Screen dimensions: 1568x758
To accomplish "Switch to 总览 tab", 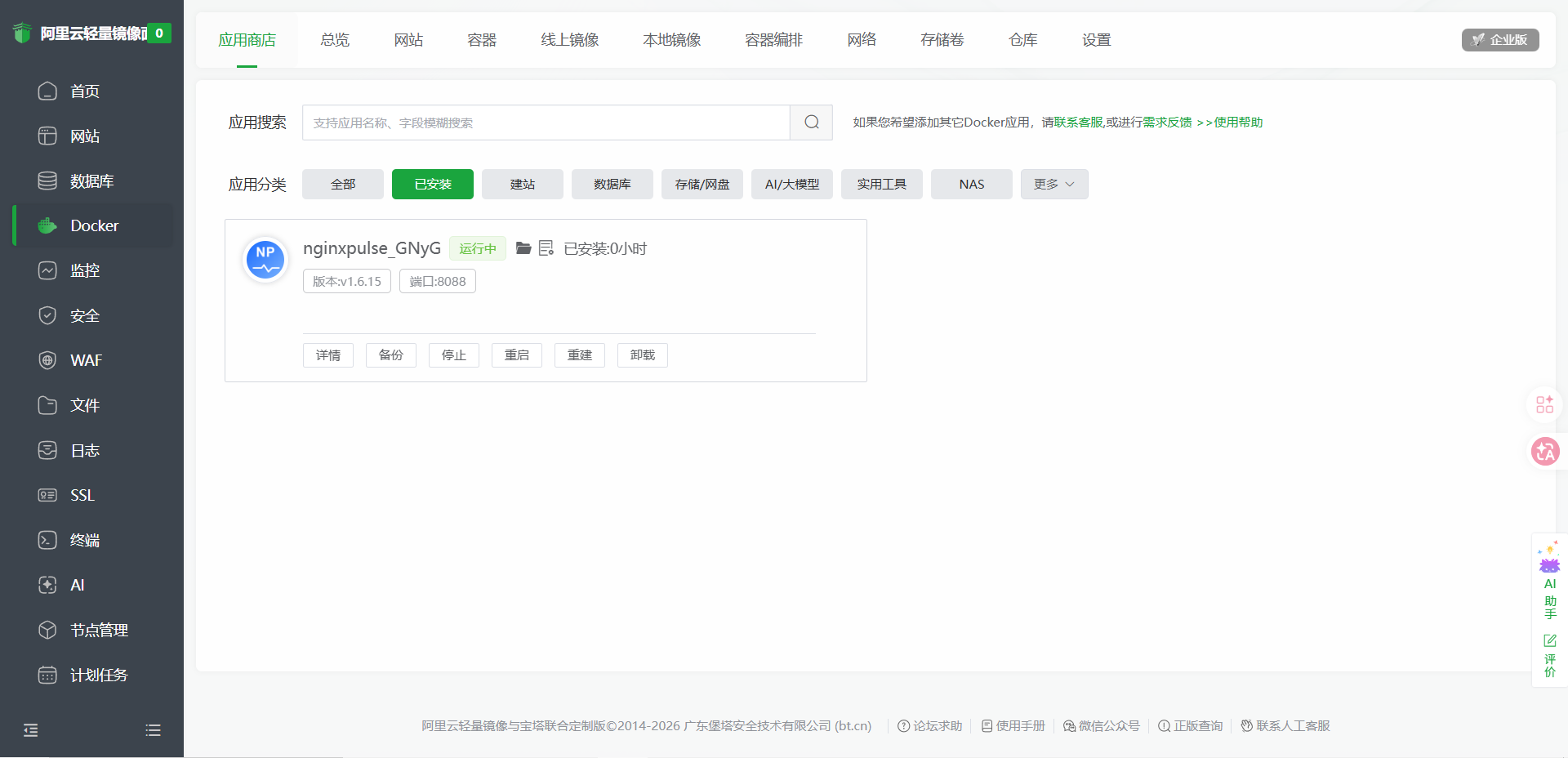I will [335, 40].
